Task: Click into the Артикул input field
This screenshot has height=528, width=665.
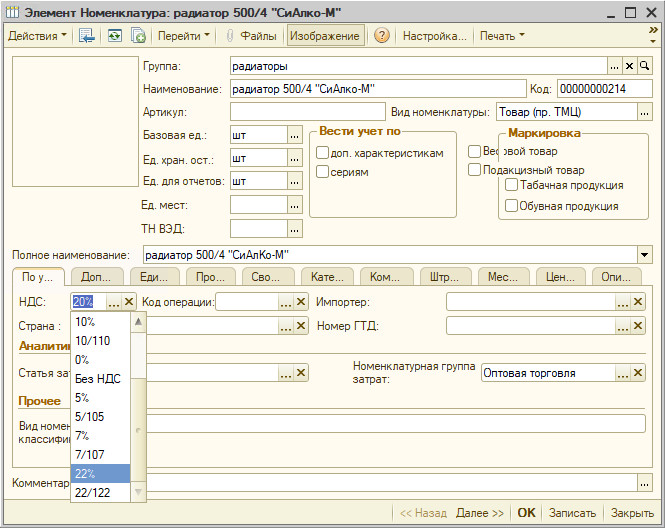Action: click(x=307, y=112)
